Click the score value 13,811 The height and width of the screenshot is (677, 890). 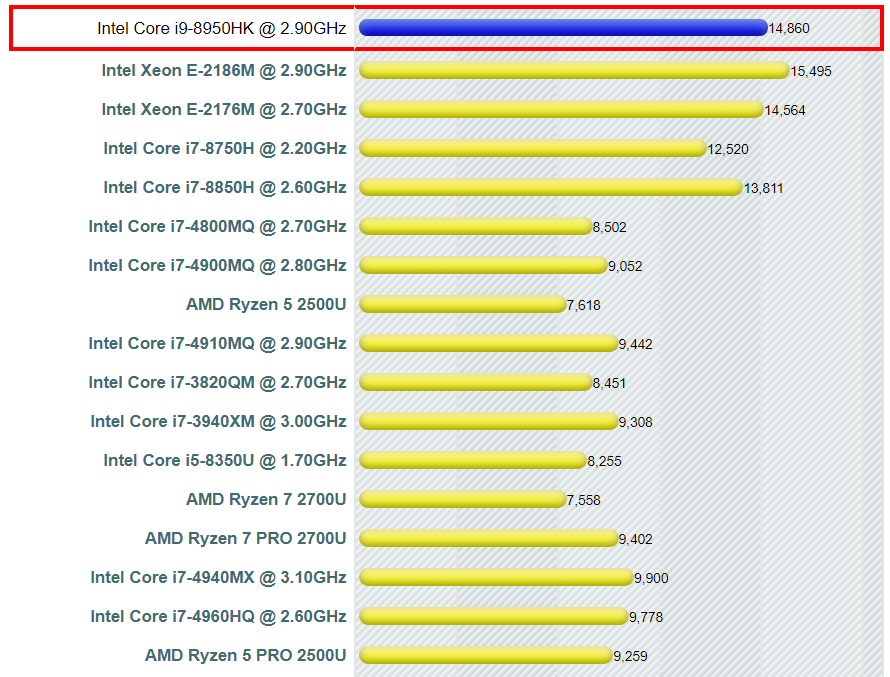coord(764,188)
